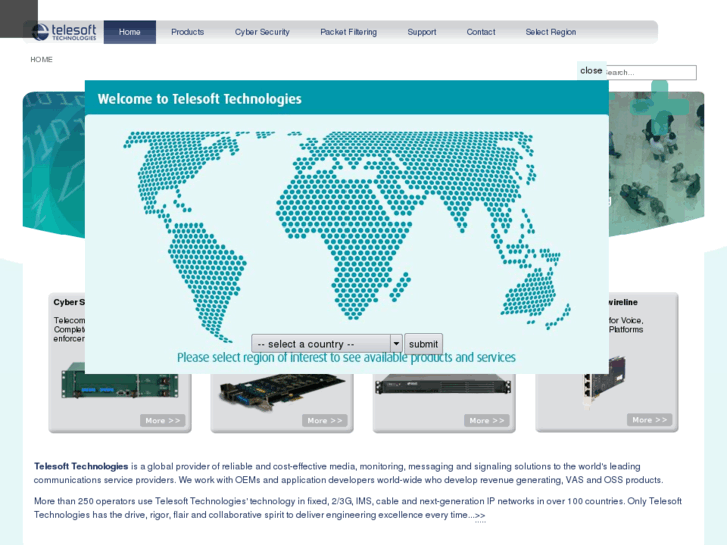The image size is (727, 545).
Task: Click More on the Cyber Security card
Action: 162,420
